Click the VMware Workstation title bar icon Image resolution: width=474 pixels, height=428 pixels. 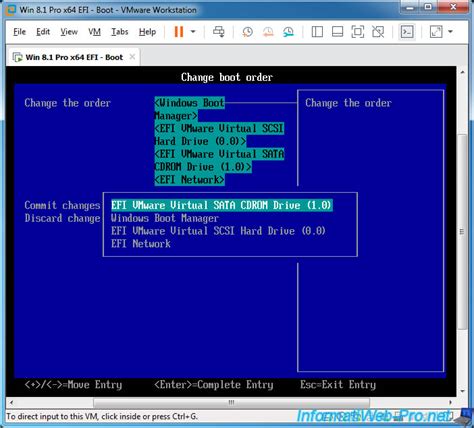[11, 10]
